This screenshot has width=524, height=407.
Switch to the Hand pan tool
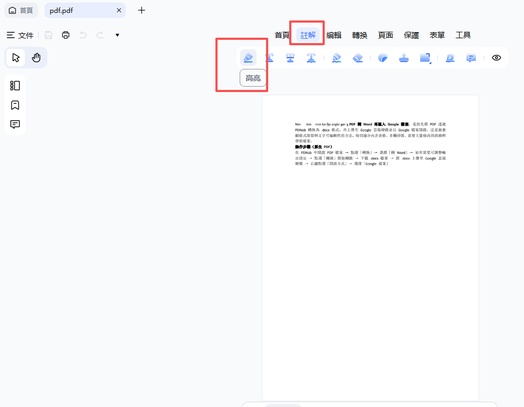pyautogui.click(x=36, y=58)
